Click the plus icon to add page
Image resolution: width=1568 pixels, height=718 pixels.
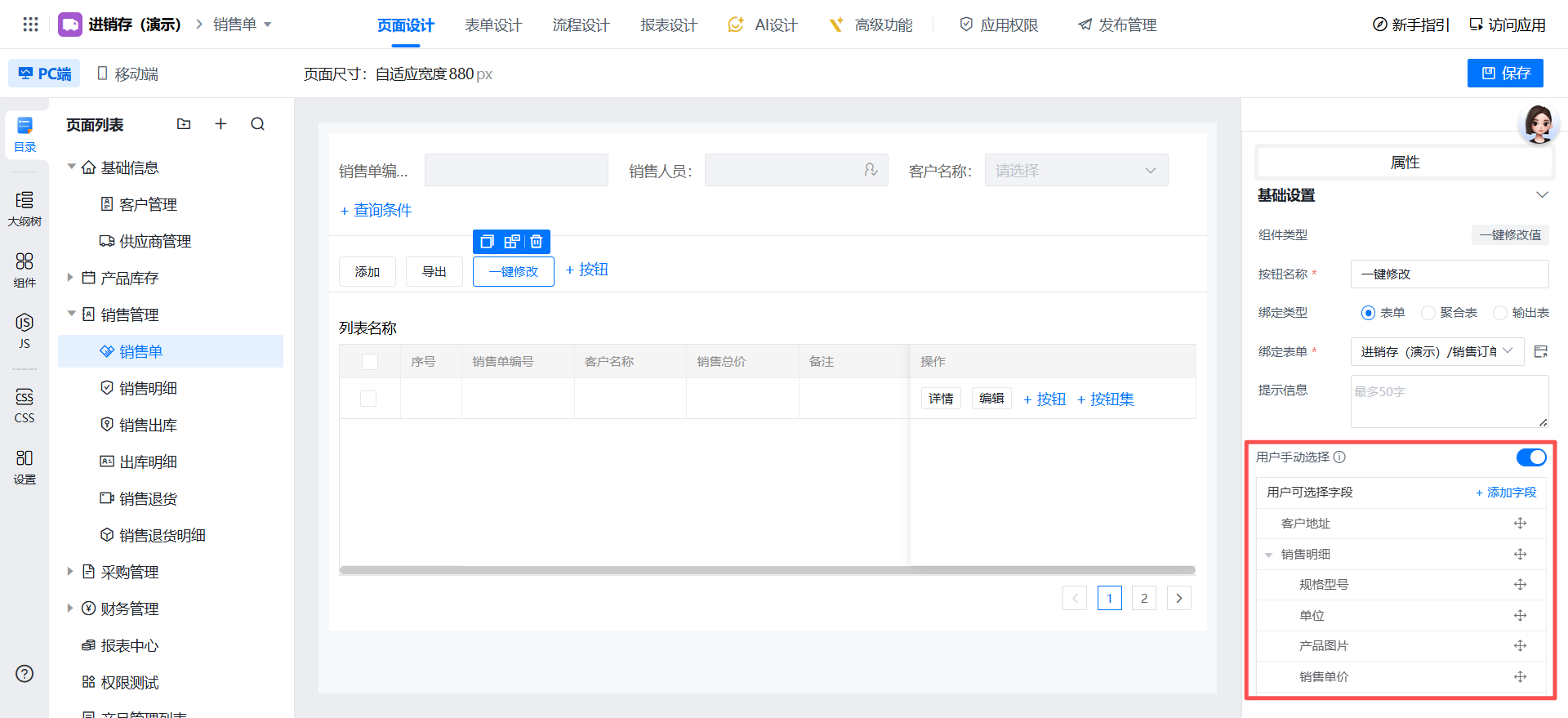220,124
